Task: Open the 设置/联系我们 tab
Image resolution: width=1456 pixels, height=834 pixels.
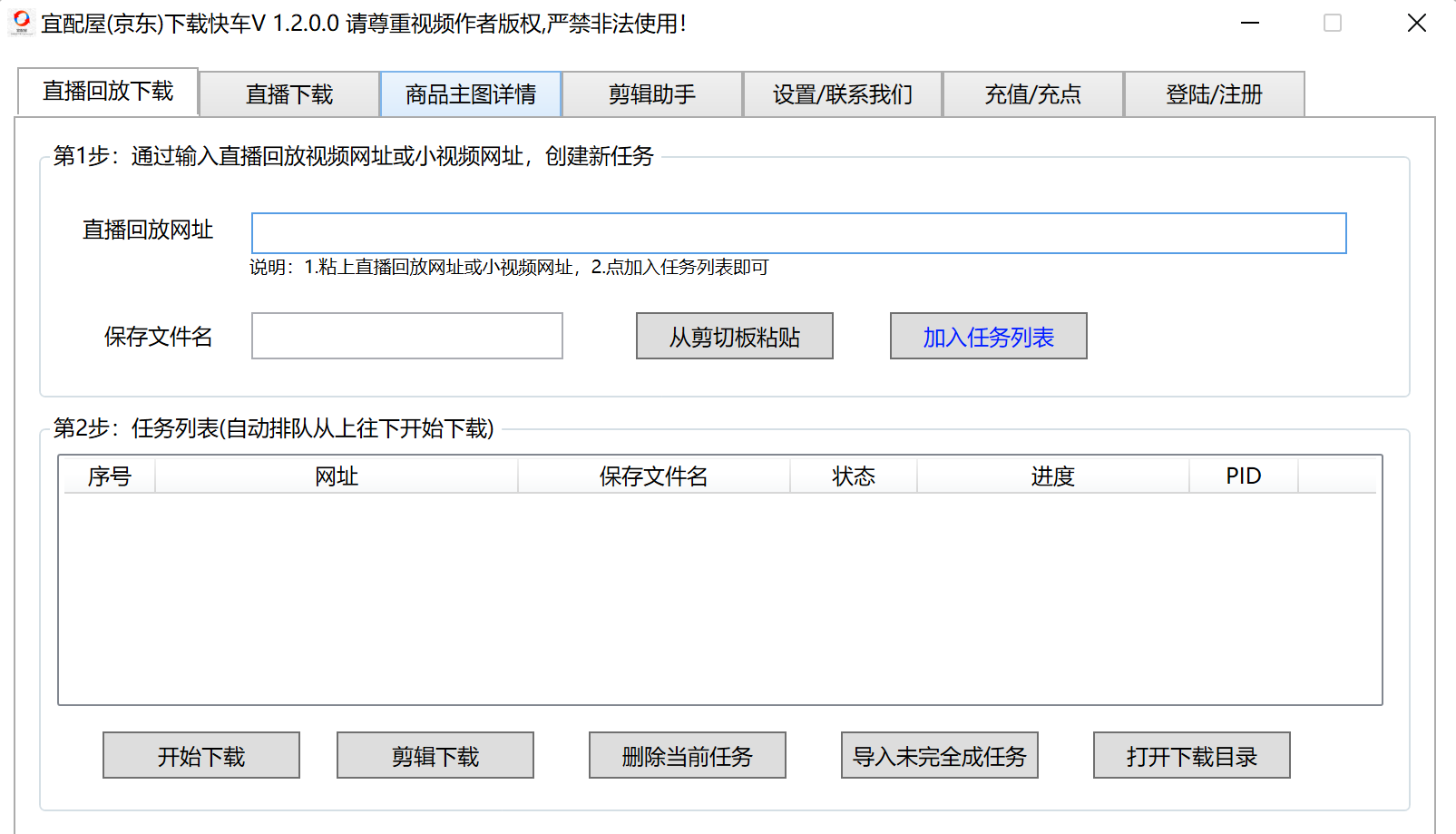Action: [843, 94]
